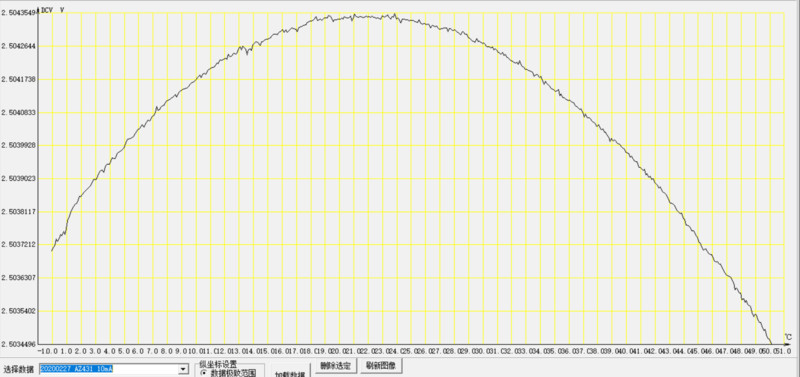
Task: Select the 20200227 AZ431 10mA combo box text
Action: click(x=76, y=369)
